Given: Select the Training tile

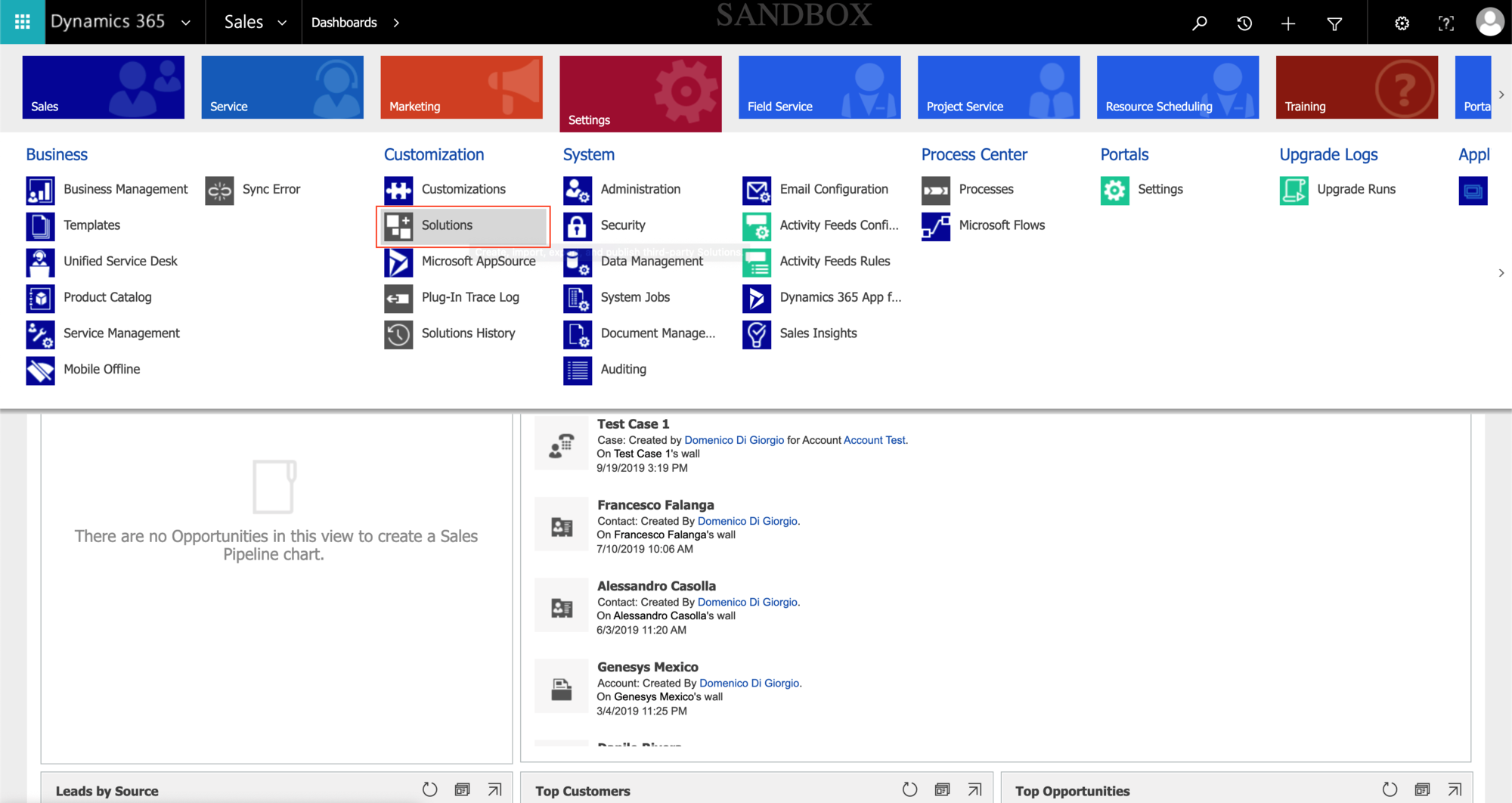Looking at the screenshot, I should pyautogui.click(x=1358, y=87).
